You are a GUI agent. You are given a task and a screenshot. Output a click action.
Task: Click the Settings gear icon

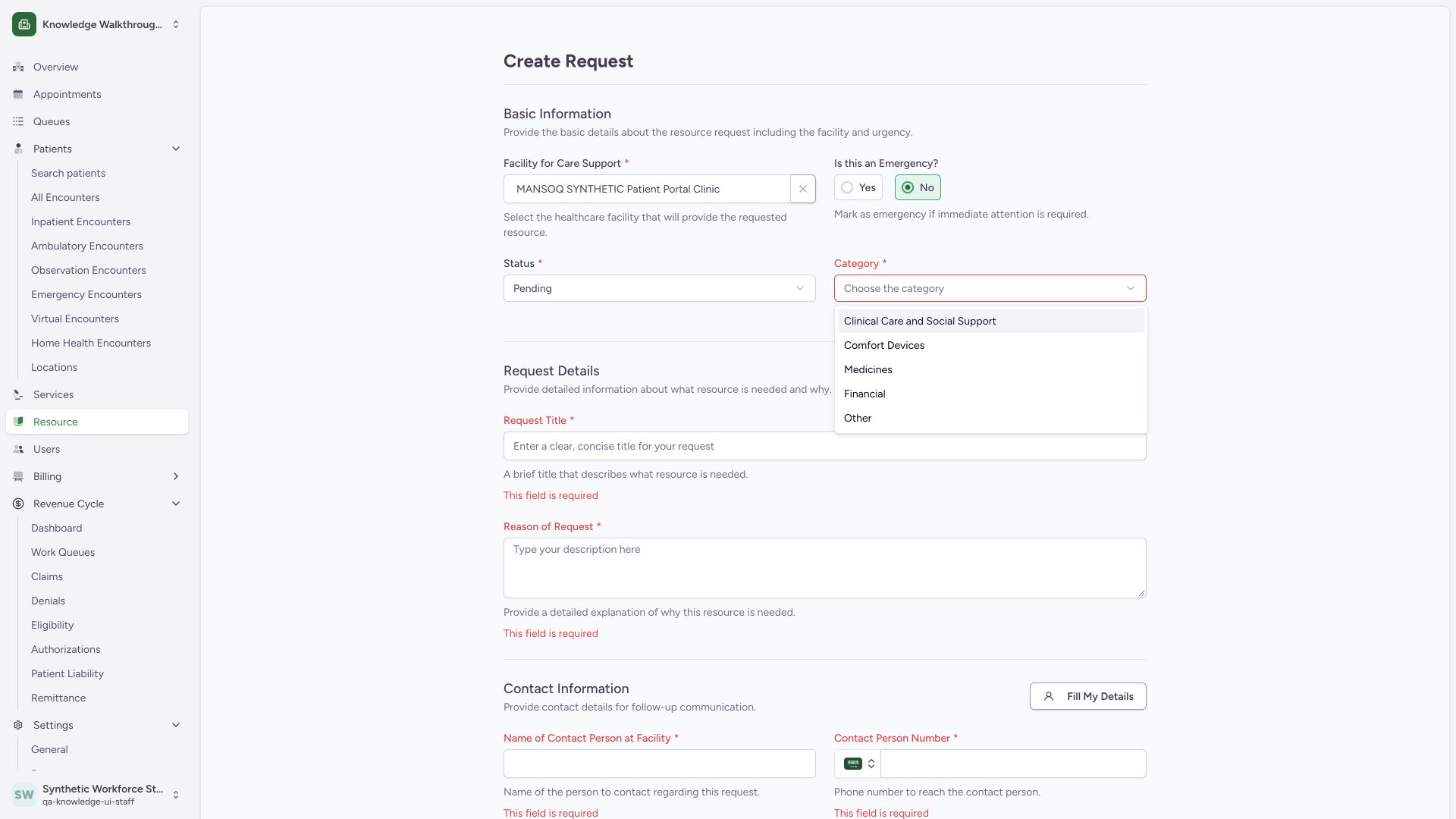[18, 725]
